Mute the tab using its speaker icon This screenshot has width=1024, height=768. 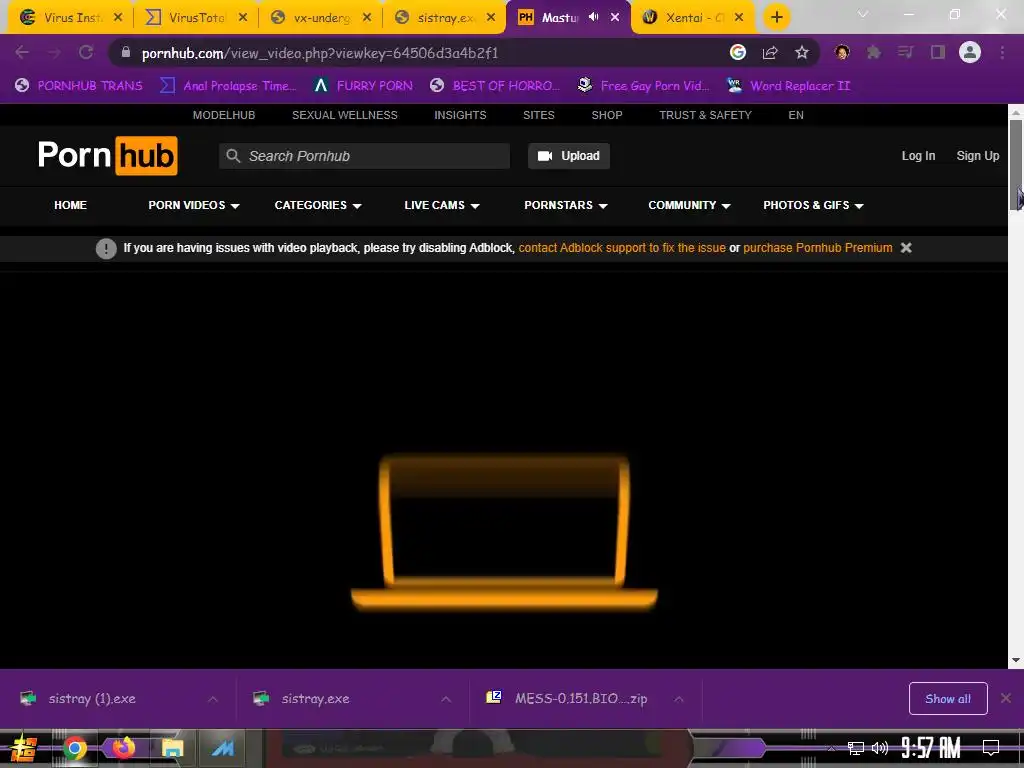[593, 17]
